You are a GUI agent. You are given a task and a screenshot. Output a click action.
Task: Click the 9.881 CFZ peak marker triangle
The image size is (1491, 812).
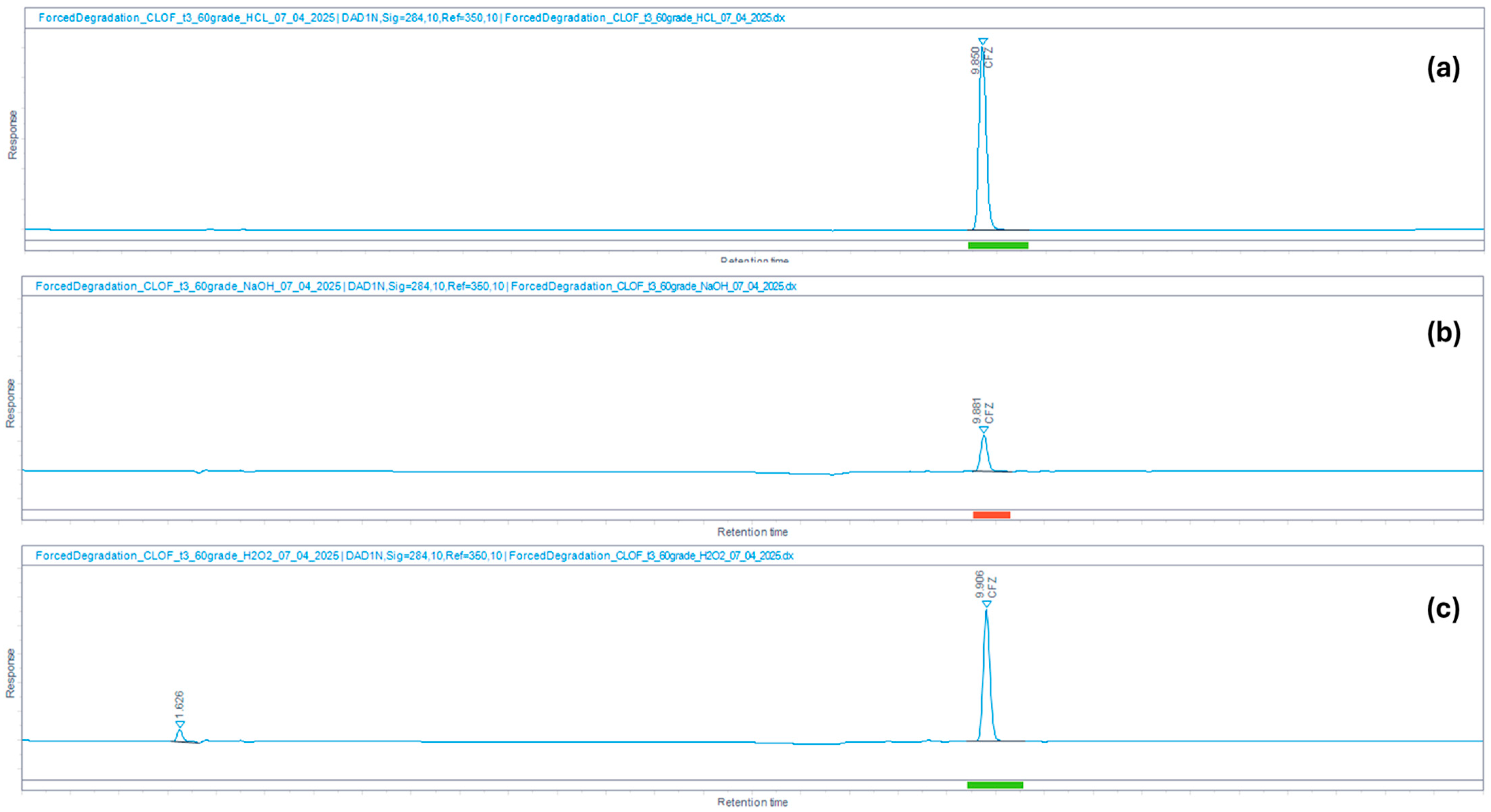[x=983, y=429]
